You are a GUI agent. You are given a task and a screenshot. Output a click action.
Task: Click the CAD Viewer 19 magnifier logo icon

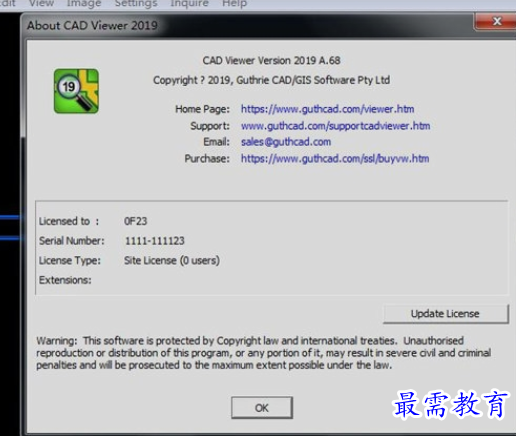(x=76, y=91)
